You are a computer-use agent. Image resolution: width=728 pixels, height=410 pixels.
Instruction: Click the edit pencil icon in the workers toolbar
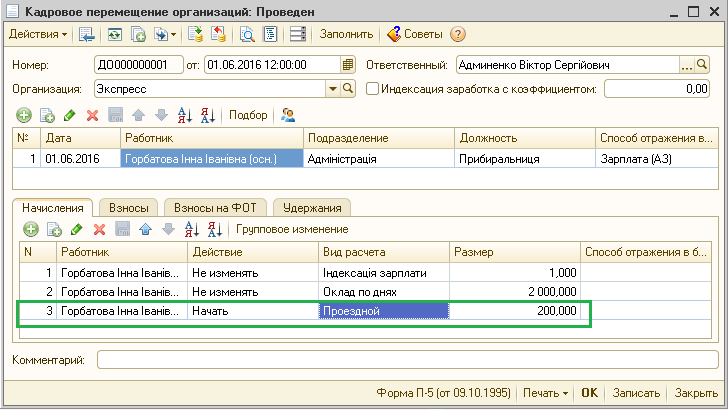[x=70, y=115]
